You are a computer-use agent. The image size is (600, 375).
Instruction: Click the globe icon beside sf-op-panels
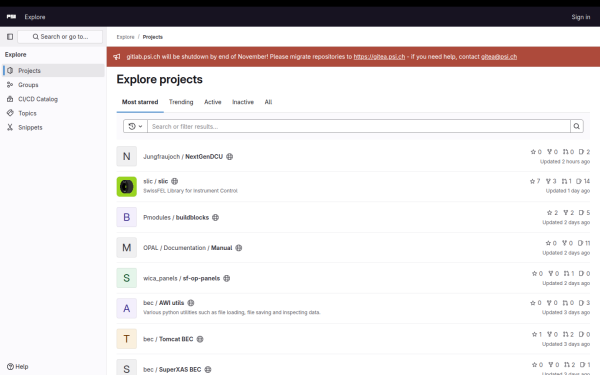(227, 278)
